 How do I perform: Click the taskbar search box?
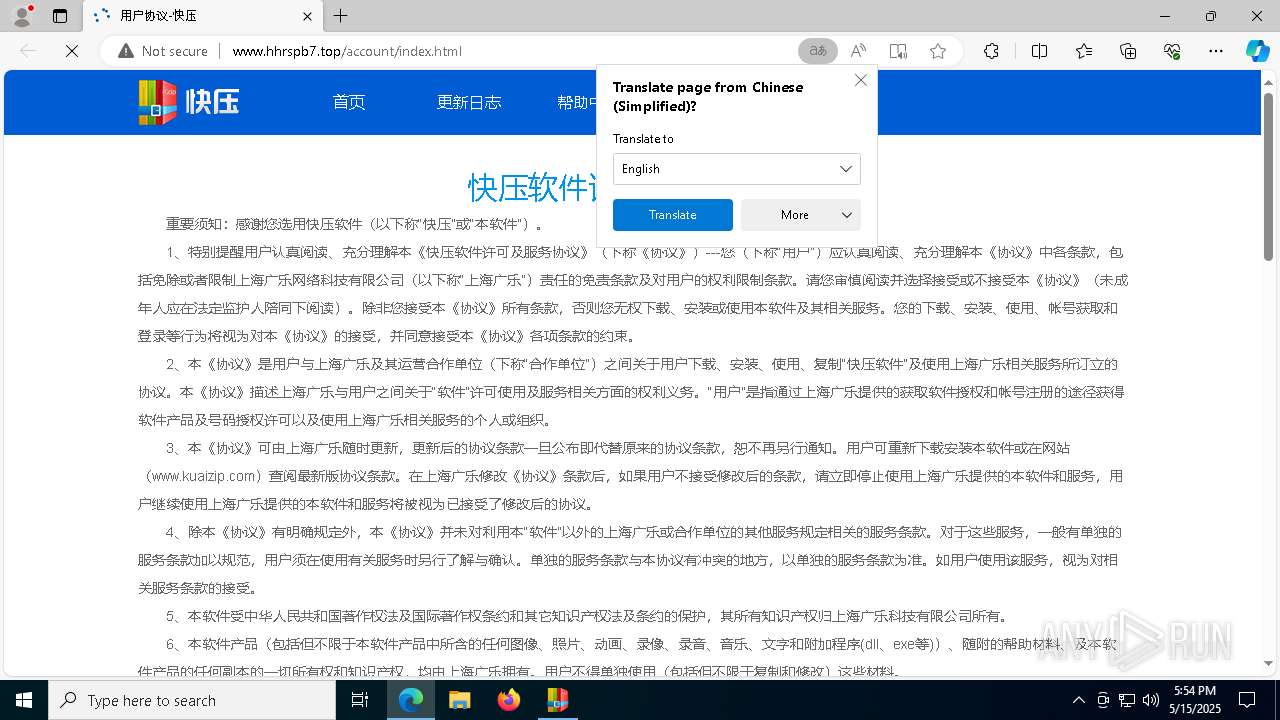[x=192, y=700]
